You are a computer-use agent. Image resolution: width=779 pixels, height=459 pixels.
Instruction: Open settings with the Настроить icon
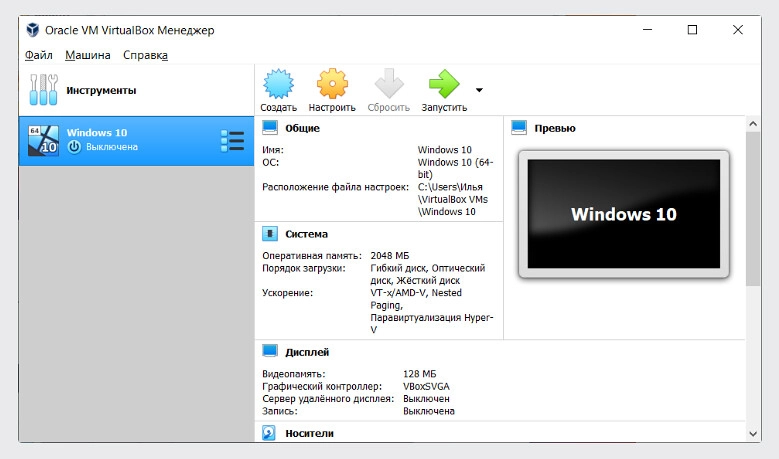pos(332,83)
